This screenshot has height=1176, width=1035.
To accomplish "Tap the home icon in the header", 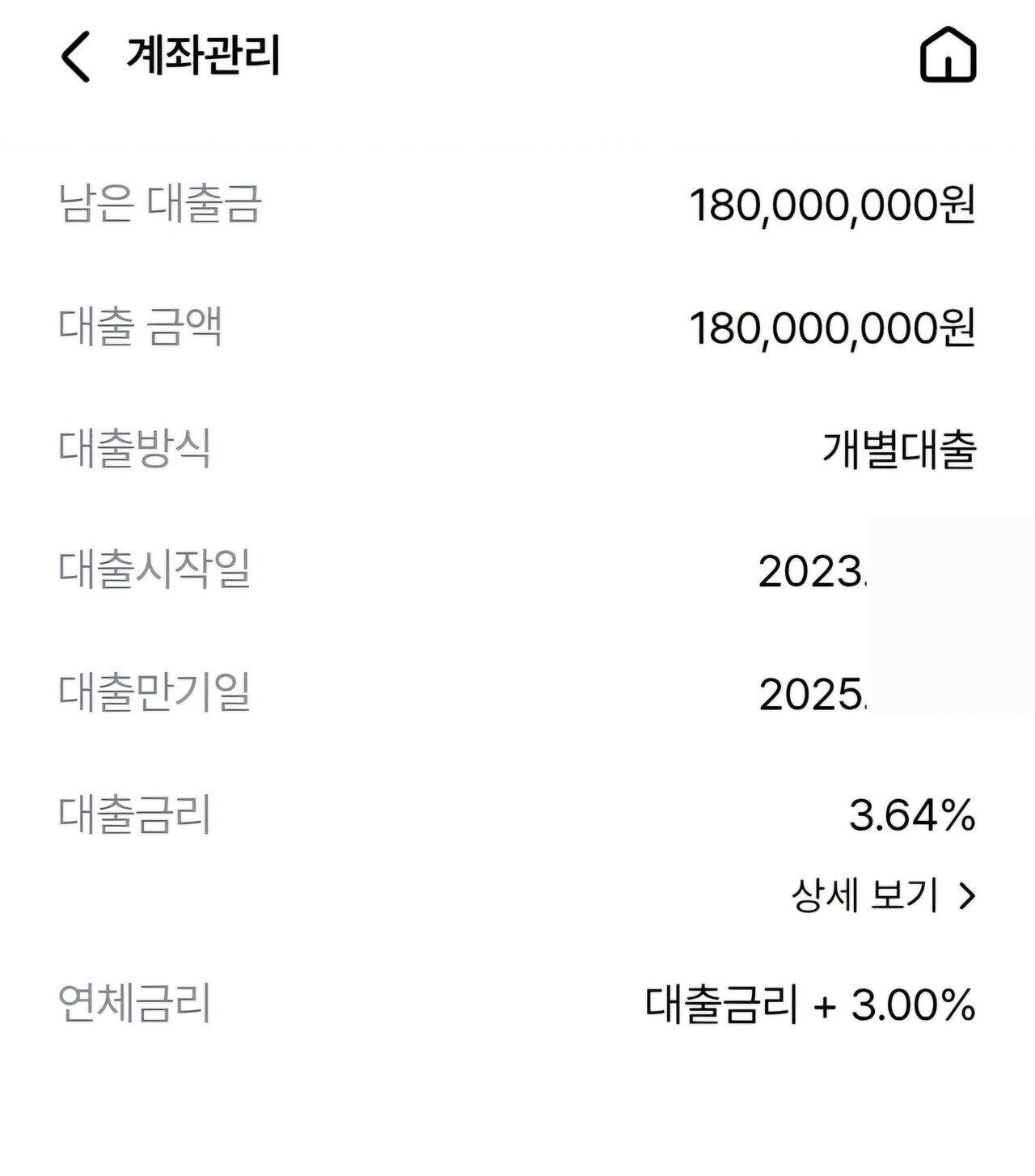I will pyautogui.click(x=948, y=55).
